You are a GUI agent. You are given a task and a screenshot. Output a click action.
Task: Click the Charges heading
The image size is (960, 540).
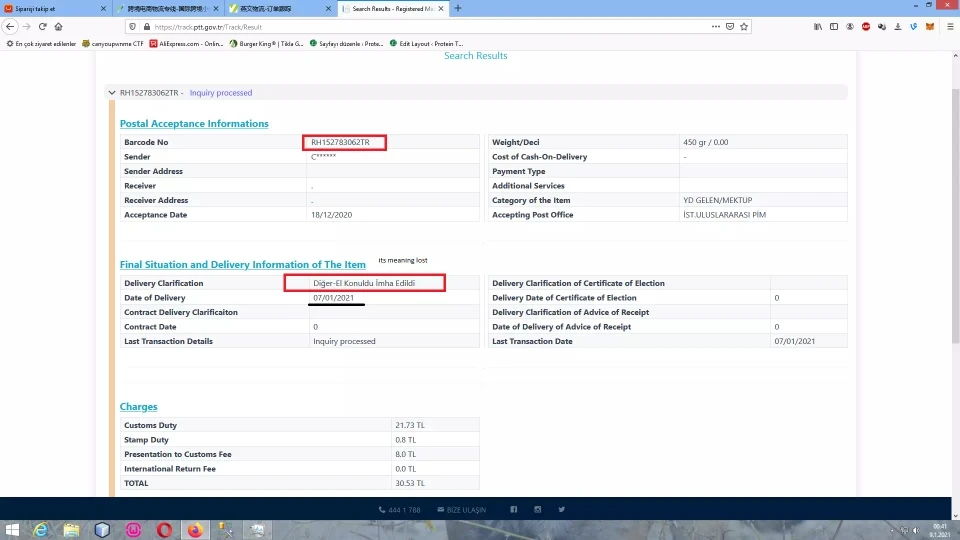138,406
